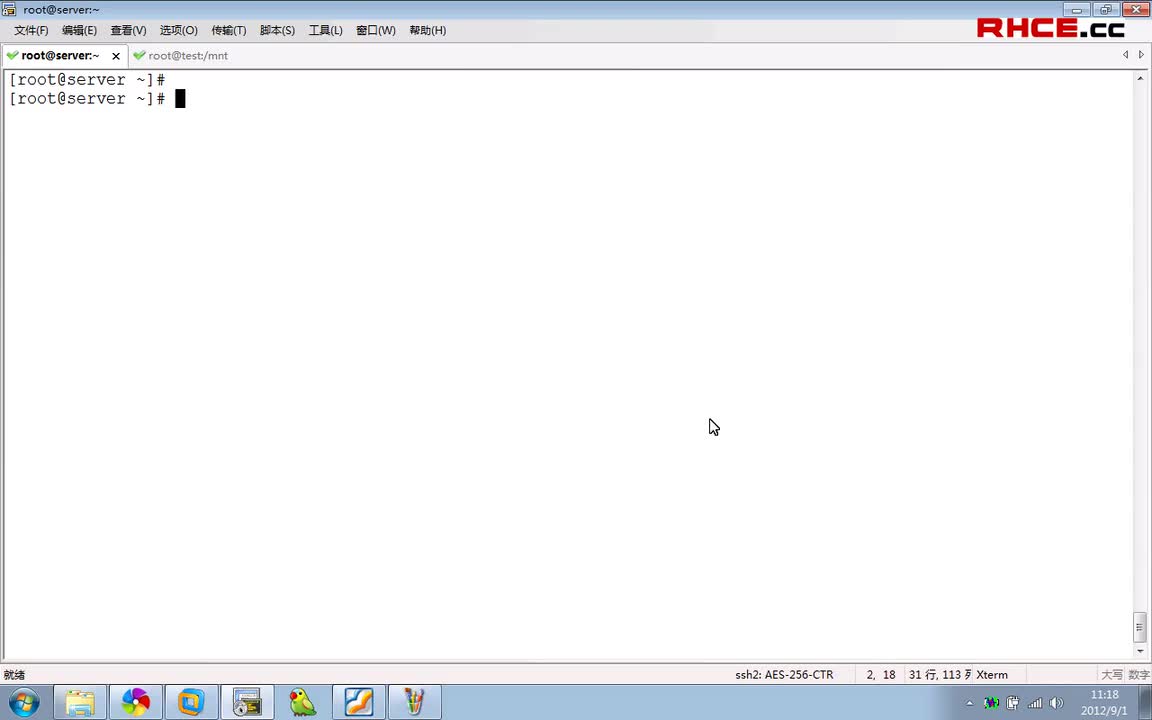This screenshot has height=720, width=1152.
Task: Open the blue and orange taskbar app
Action: point(359,702)
